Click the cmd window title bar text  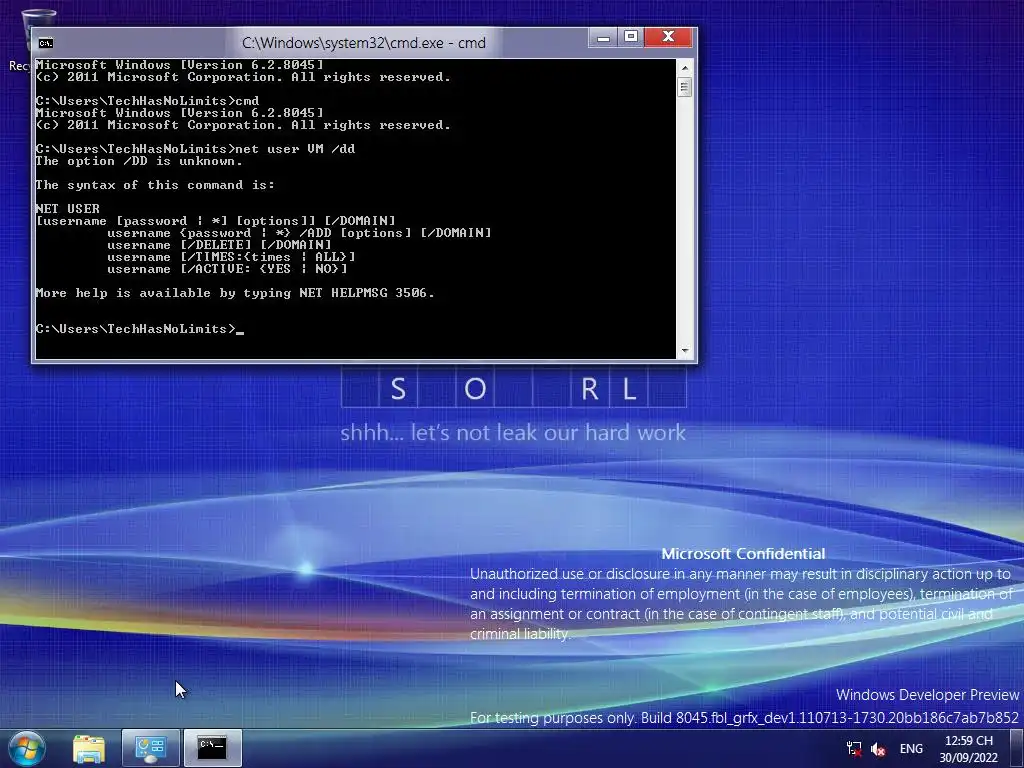pos(364,43)
